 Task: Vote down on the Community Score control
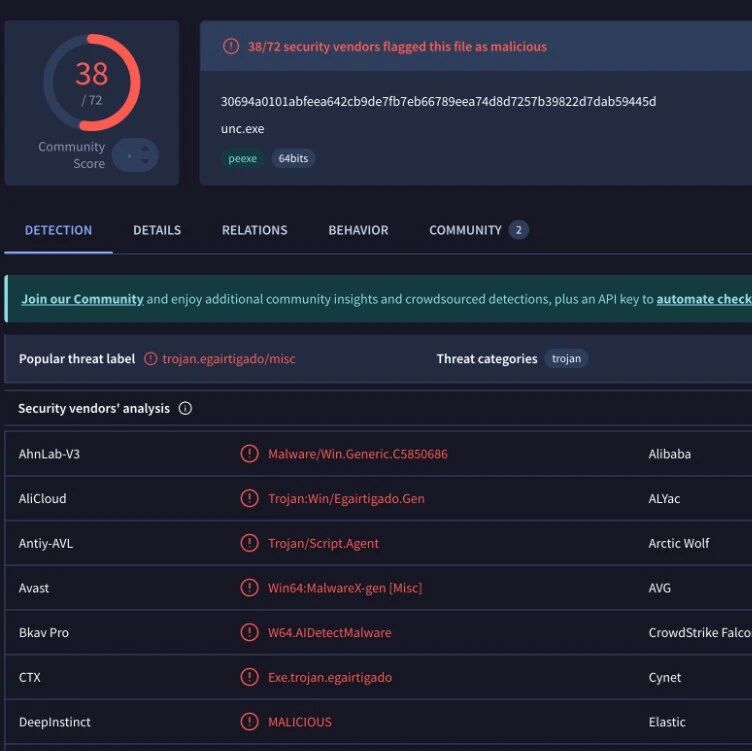point(145,161)
